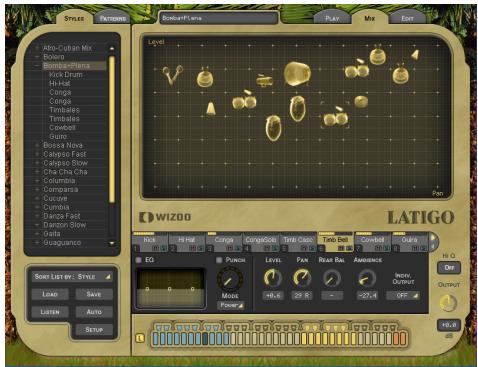
Task: Select the maracas instrument in the mix grid
Action: pos(172,74)
